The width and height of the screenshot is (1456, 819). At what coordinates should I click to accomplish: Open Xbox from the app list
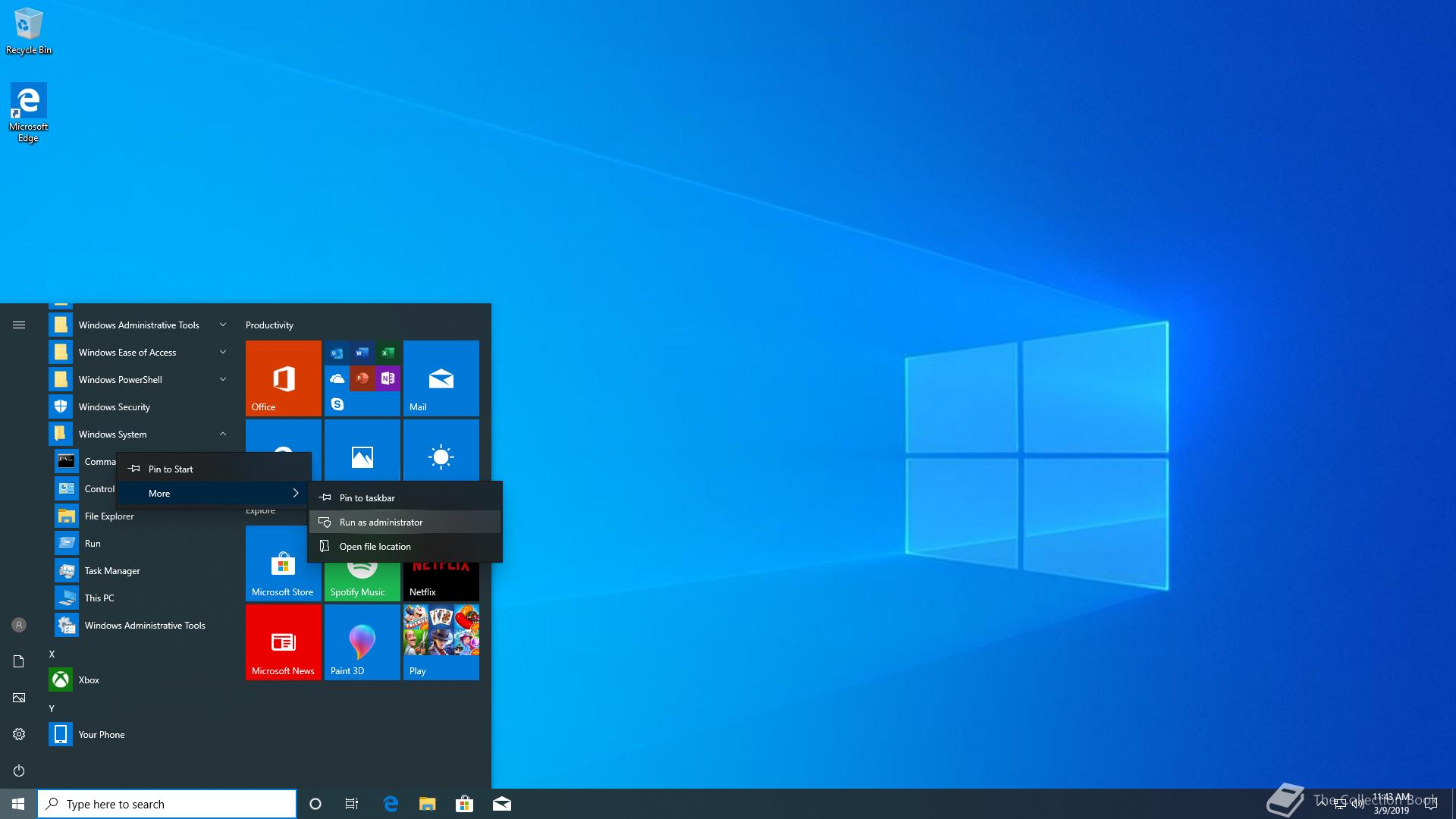pyautogui.click(x=140, y=679)
